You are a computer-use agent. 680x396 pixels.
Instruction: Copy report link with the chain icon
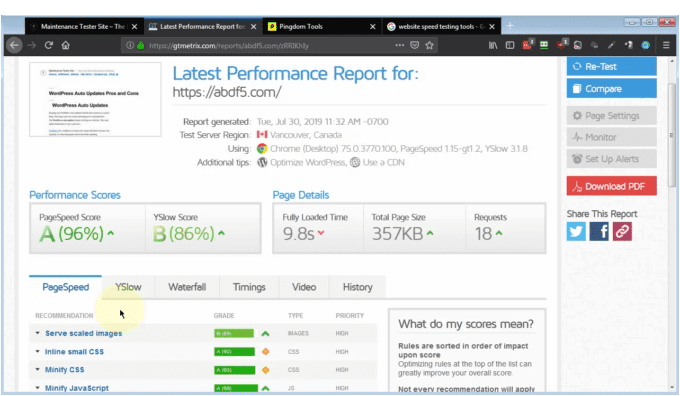pos(622,232)
